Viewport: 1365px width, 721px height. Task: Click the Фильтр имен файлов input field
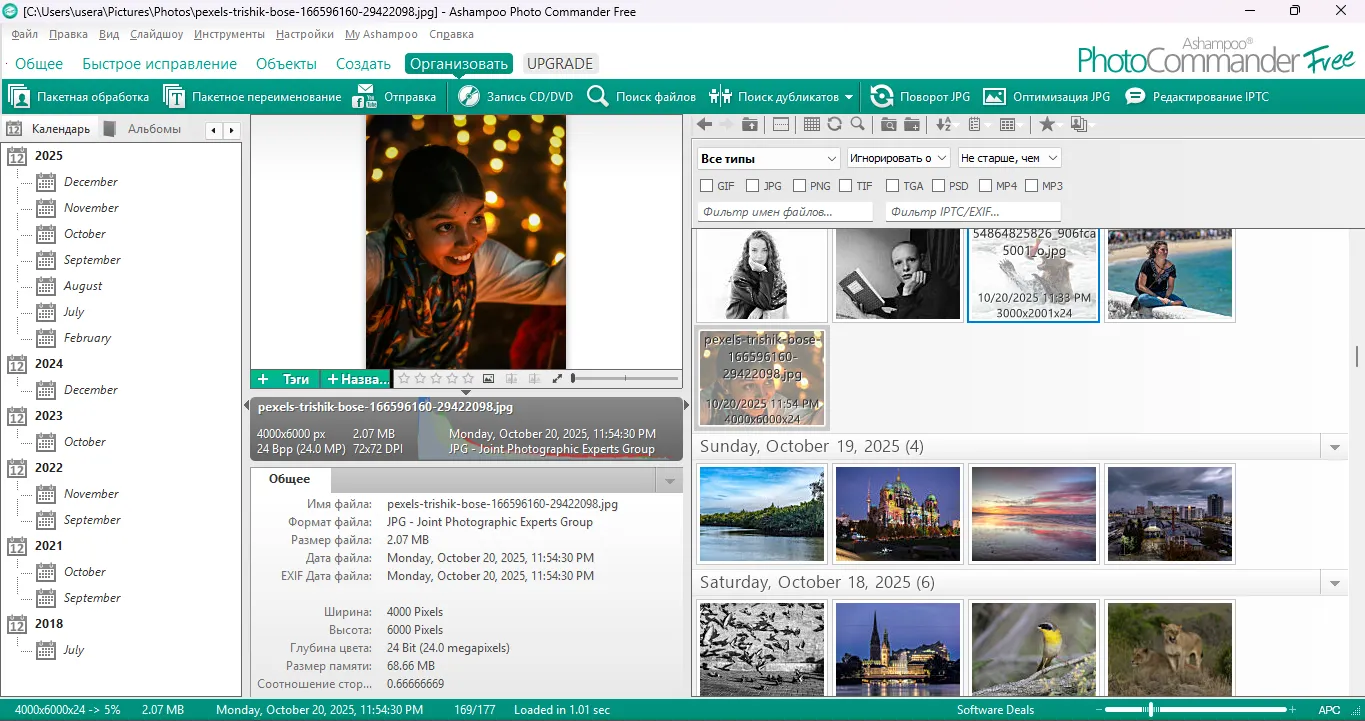tap(783, 211)
